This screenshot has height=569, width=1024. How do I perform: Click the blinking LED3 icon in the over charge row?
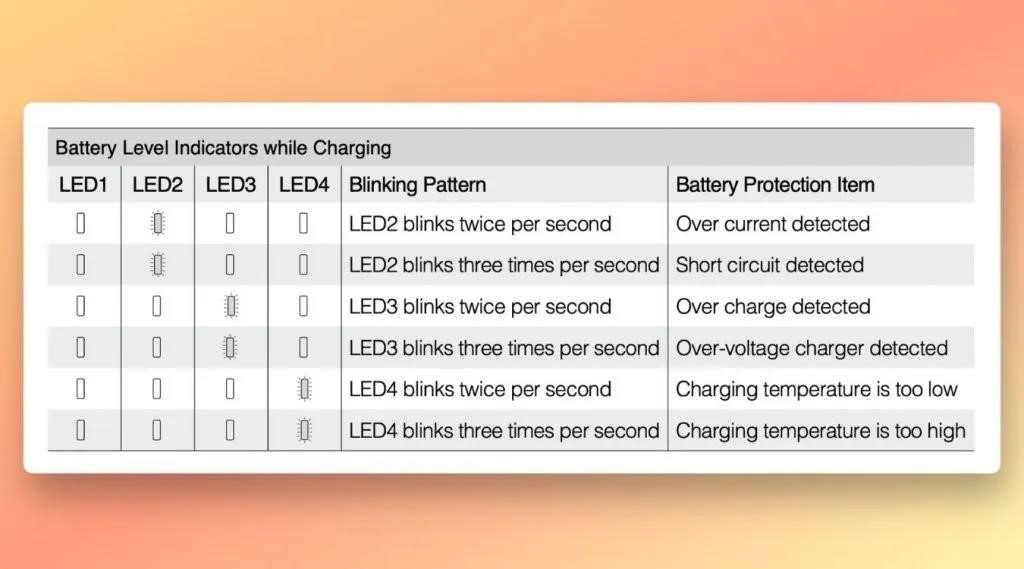231,306
